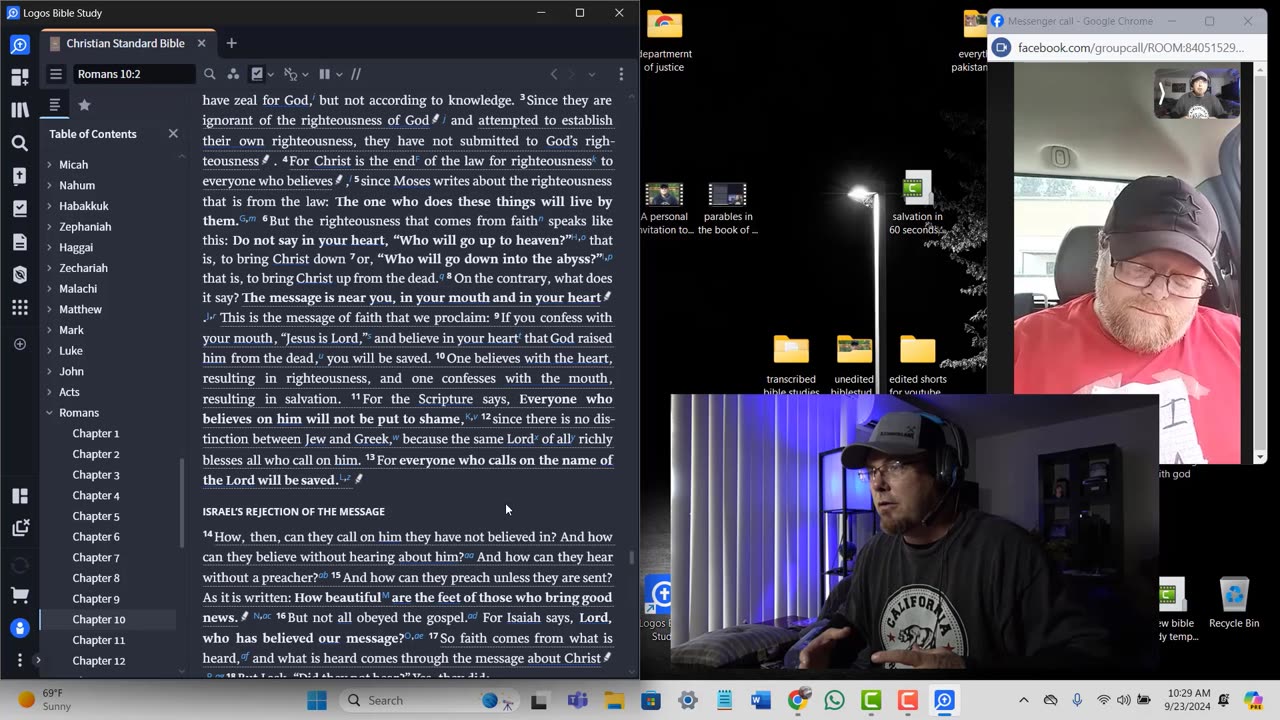Open the Layouts icon in Logos sidebar

click(x=19, y=496)
